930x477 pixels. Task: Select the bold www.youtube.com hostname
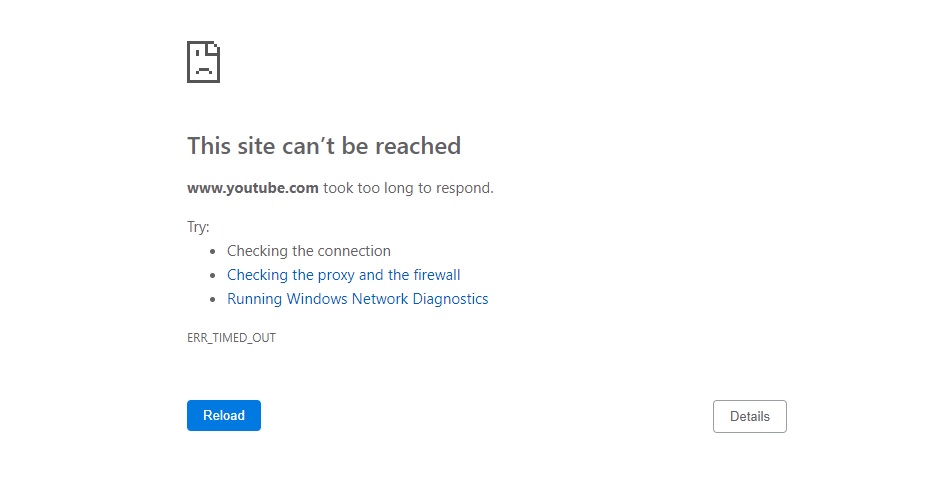[253, 187]
